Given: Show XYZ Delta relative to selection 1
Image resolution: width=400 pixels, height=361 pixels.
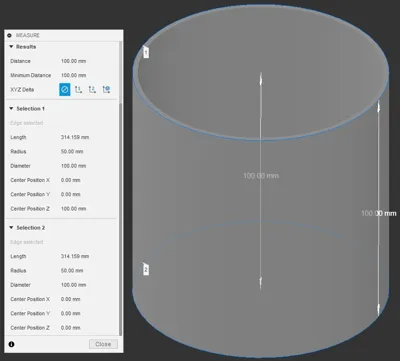Looking at the screenshot, I should (x=78, y=89).
